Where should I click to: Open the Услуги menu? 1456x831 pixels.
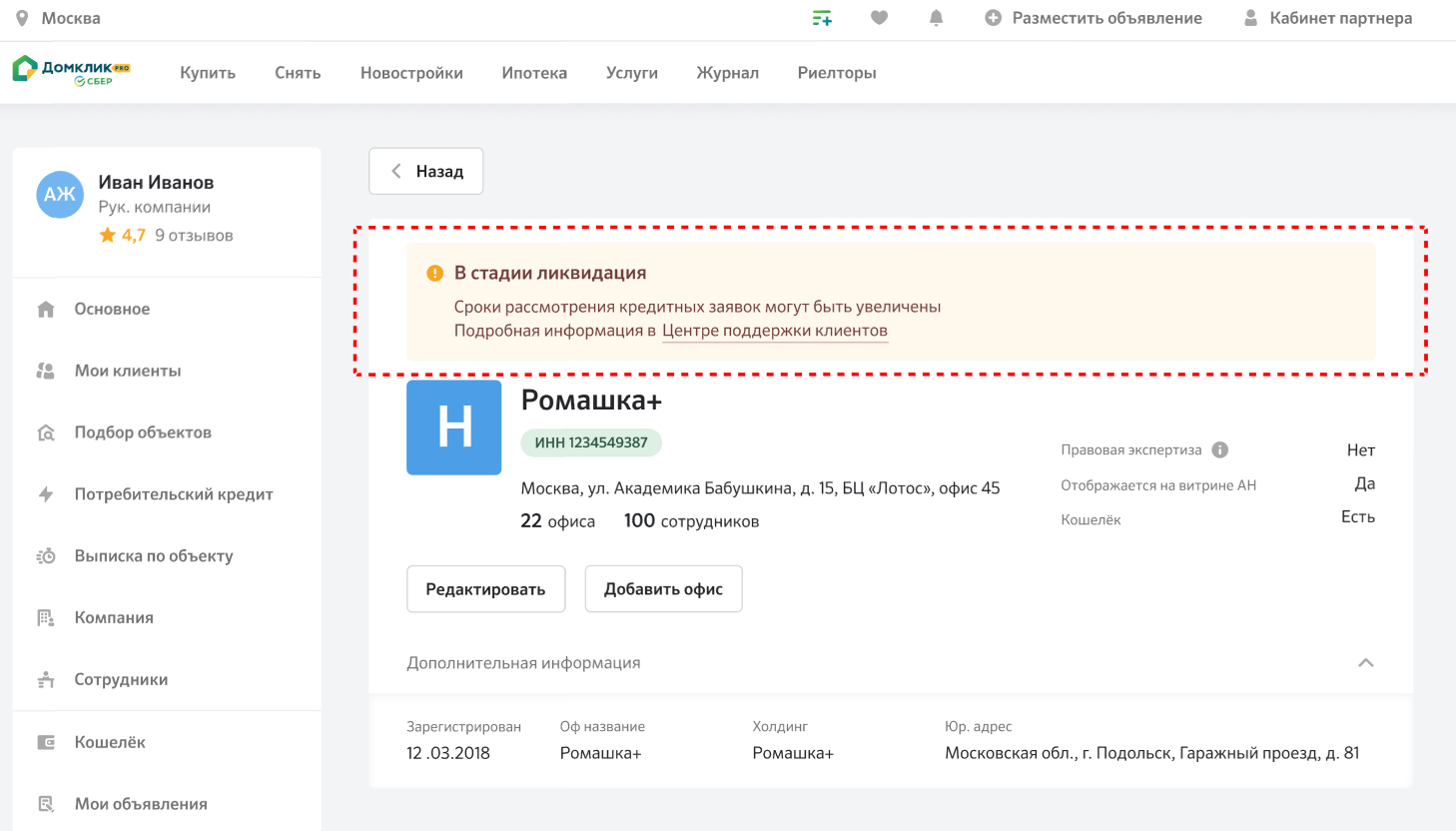[632, 73]
